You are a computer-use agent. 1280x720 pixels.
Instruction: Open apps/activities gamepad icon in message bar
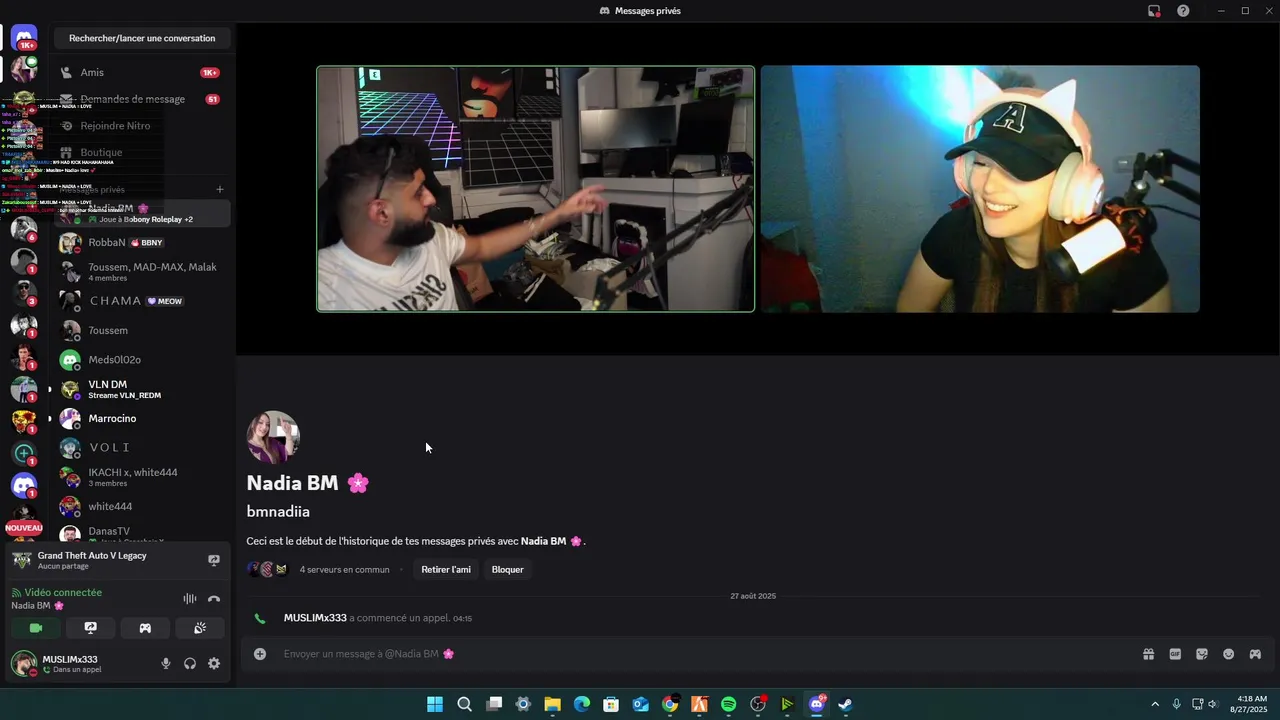pyautogui.click(x=1255, y=654)
